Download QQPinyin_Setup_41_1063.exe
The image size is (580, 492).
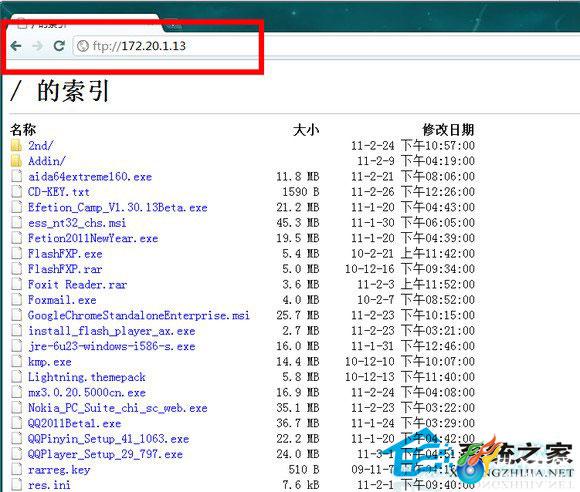pyautogui.click(x=108, y=439)
